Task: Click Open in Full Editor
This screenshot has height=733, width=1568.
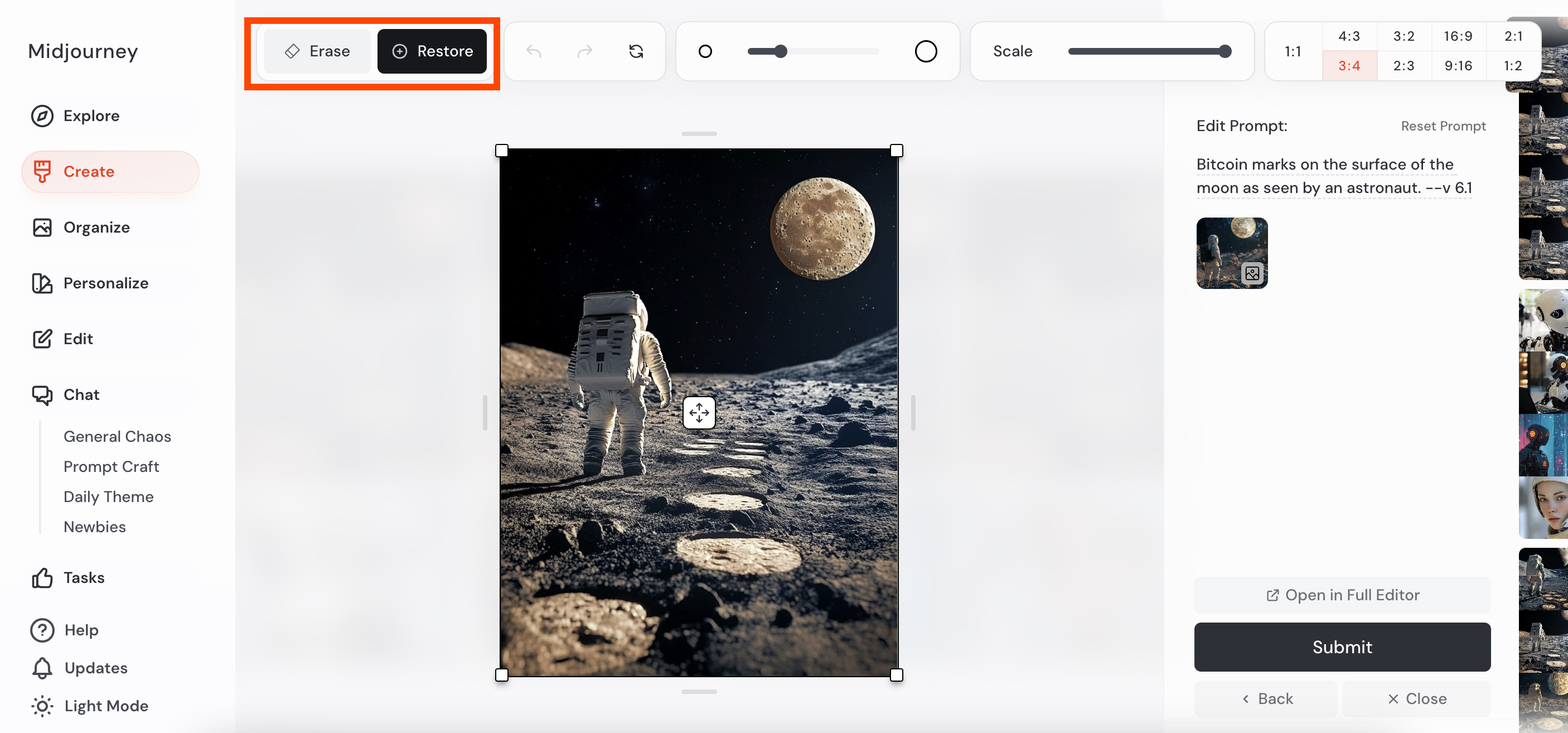Action: click(x=1342, y=595)
